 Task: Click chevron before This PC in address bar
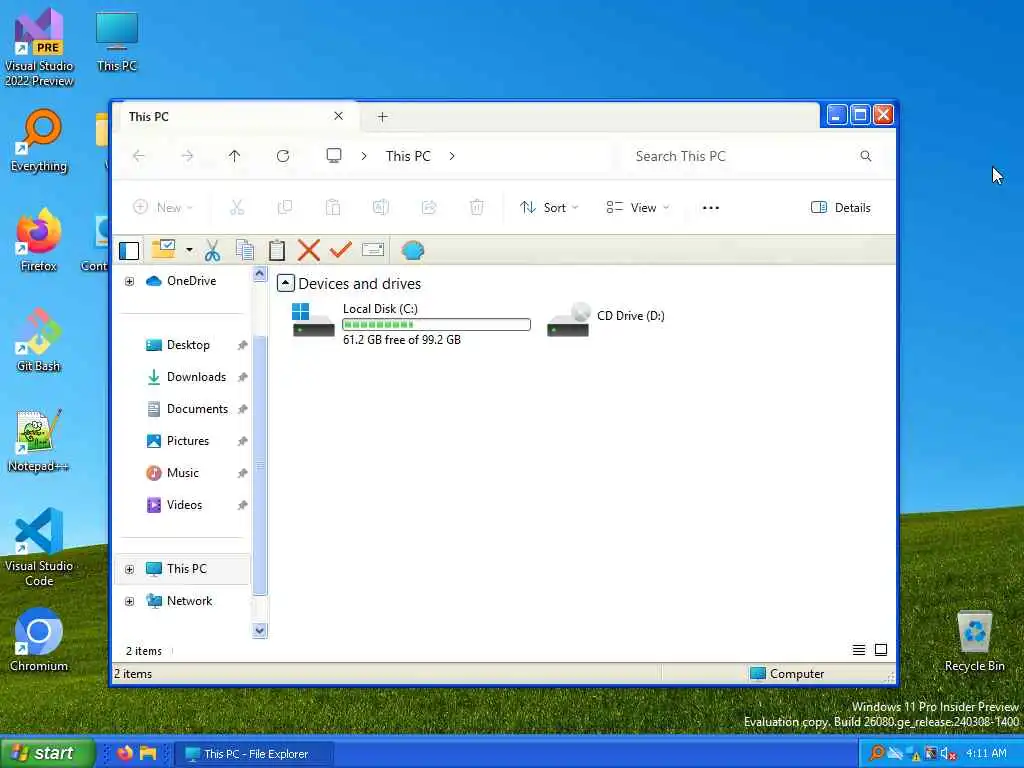click(364, 156)
